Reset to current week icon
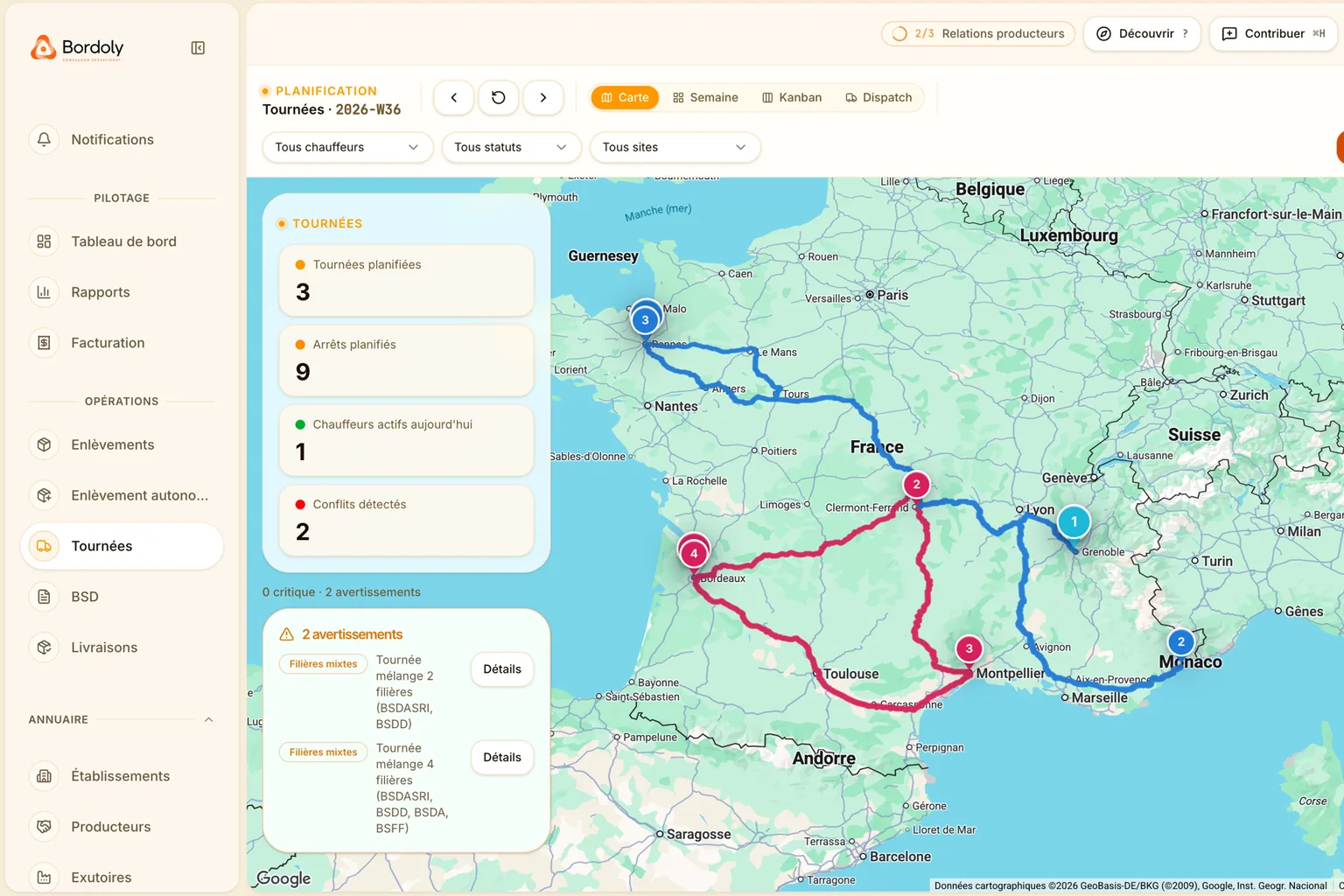 click(498, 97)
